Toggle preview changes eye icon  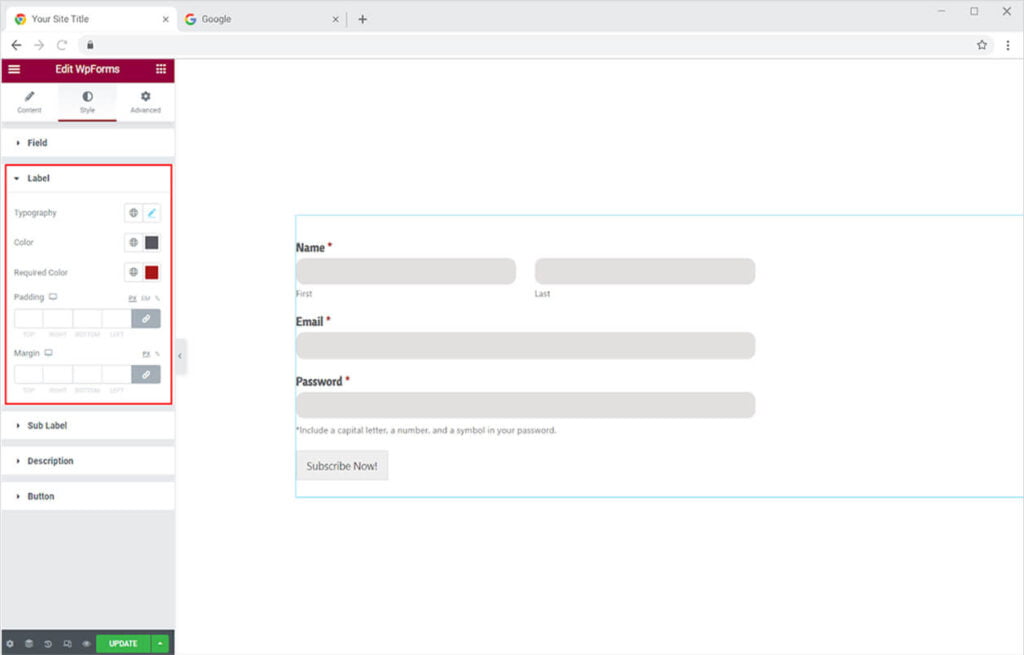(x=86, y=644)
